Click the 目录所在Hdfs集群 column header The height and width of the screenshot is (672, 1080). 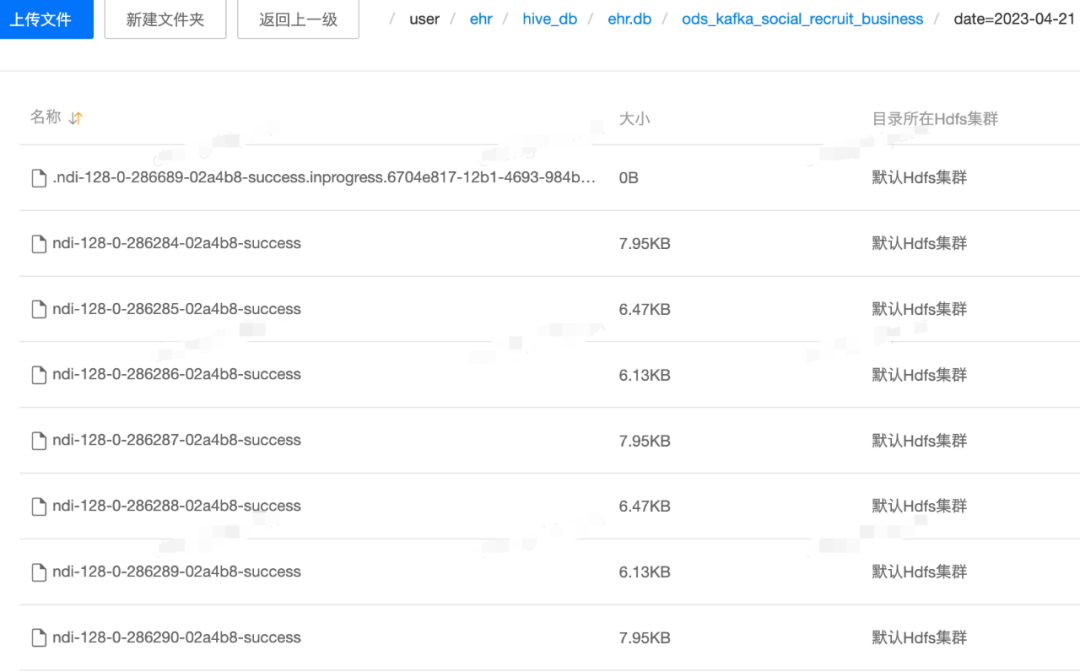(x=935, y=118)
